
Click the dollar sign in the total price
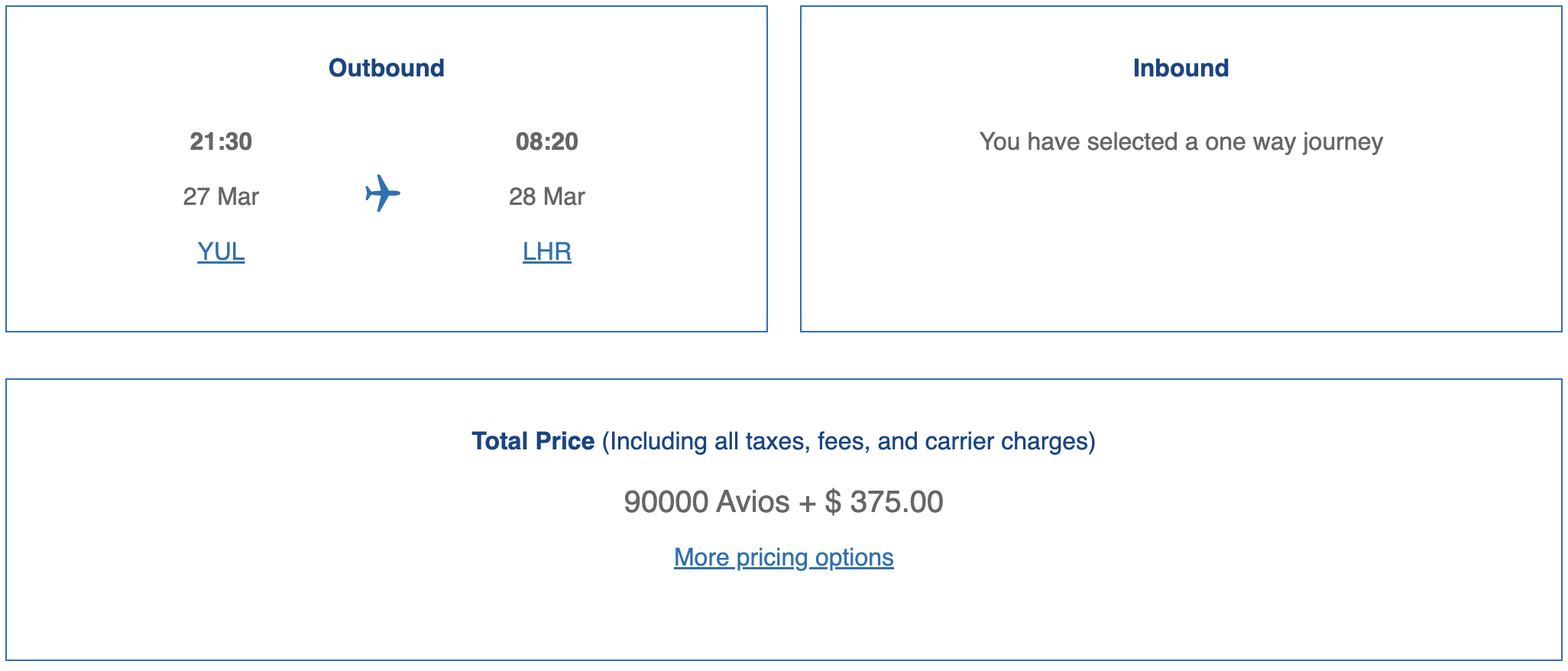click(x=833, y=502)
